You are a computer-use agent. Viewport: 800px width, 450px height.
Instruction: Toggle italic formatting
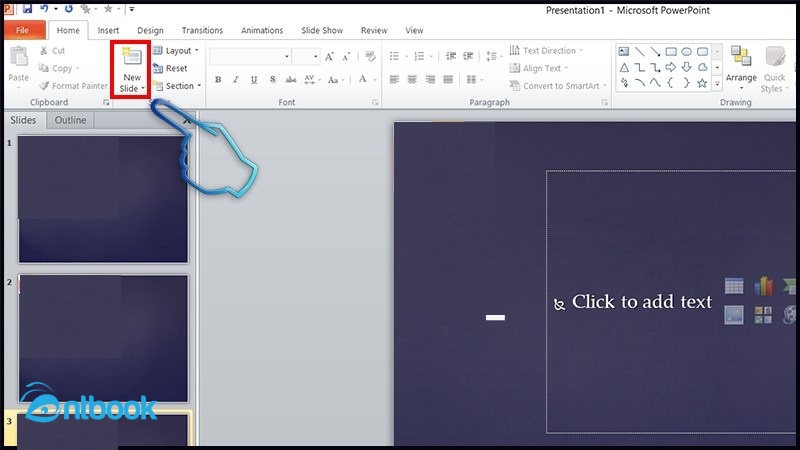pyautogui.click(x=236, y=80)
